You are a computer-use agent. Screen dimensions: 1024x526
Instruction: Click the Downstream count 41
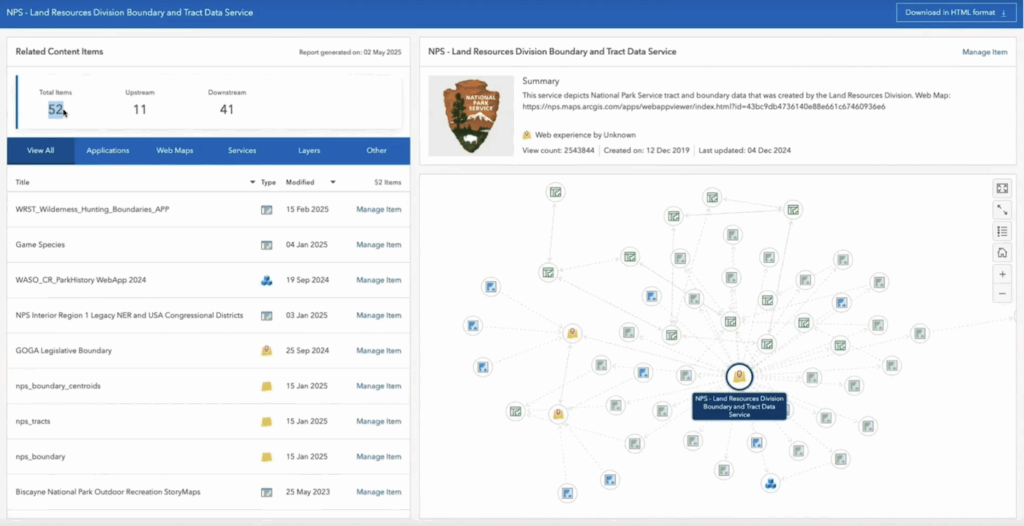click(x=227, y=109)
